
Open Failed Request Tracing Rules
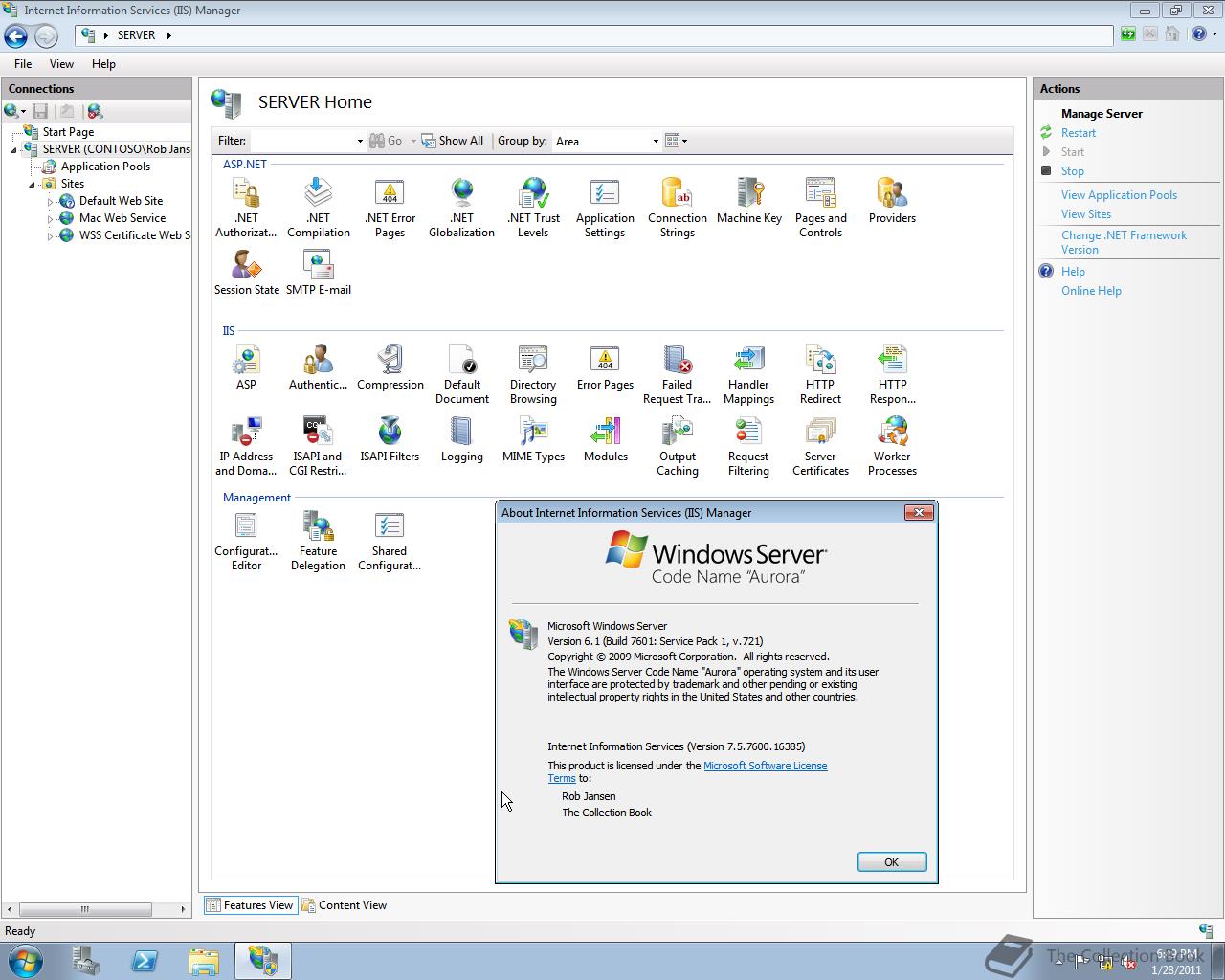(x=677, y=374)
